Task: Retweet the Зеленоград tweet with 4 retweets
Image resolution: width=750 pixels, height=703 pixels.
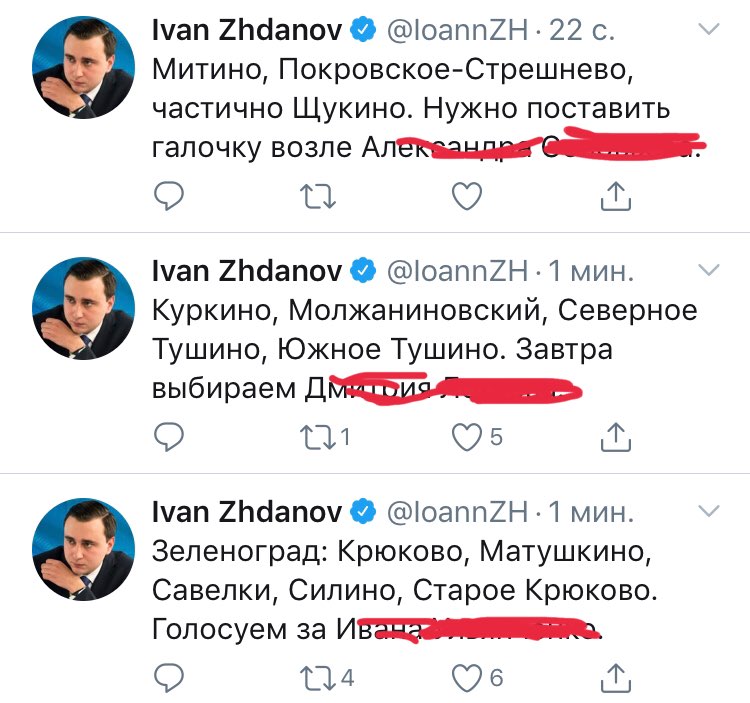Action: [317, 678]
